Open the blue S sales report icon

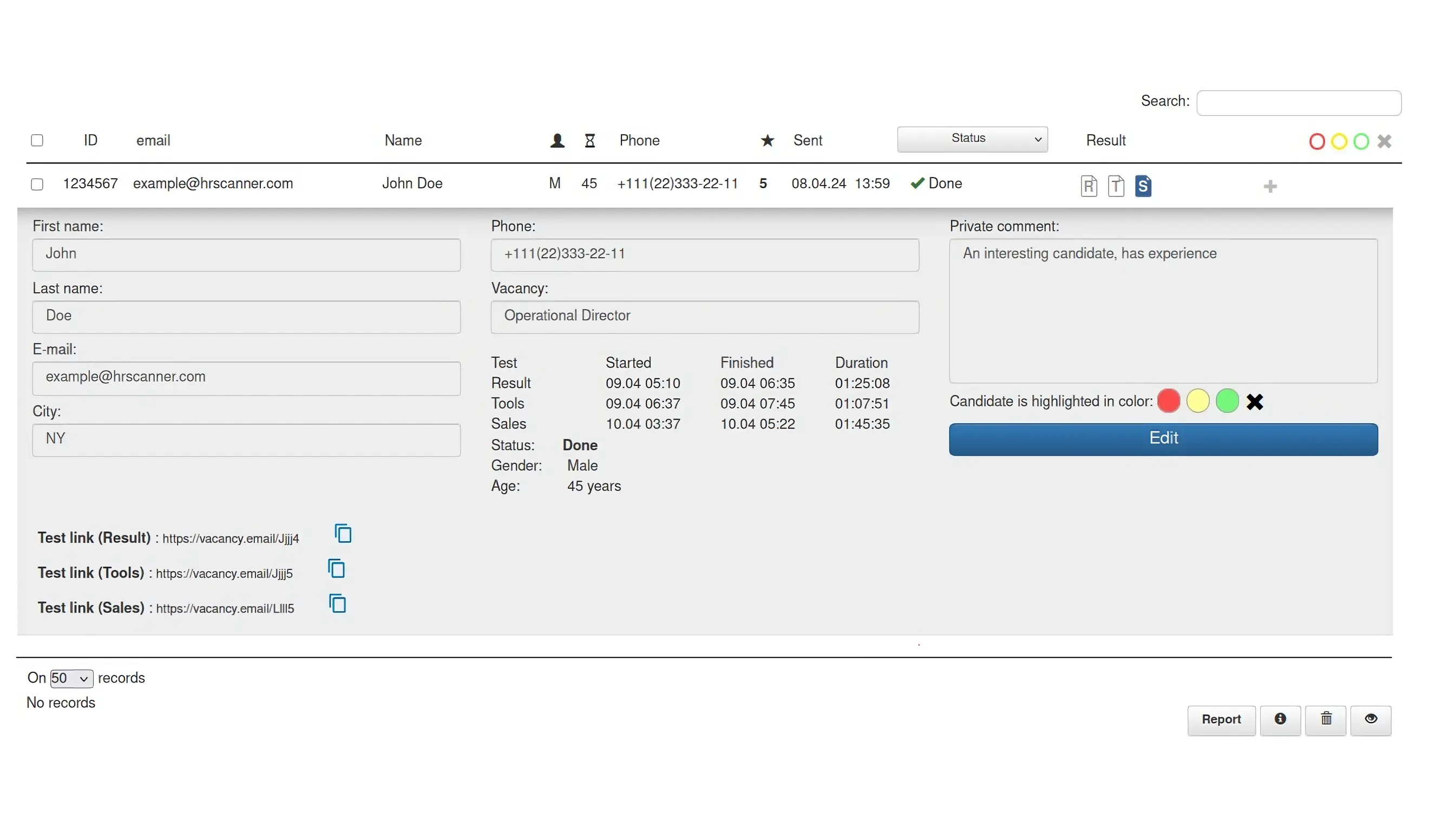[1143, 186]
